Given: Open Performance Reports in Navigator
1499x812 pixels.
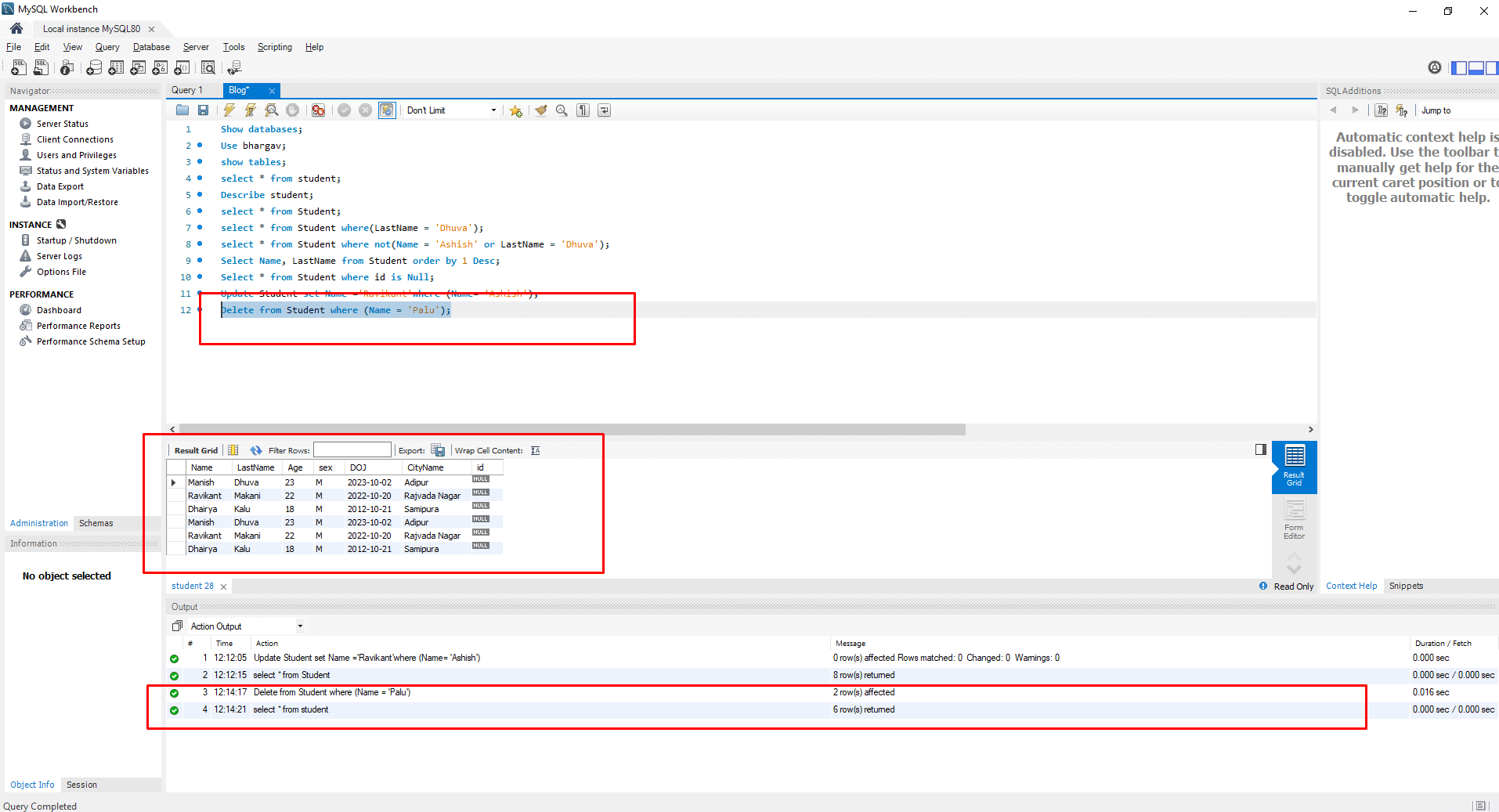Looking at the screenshot, I should pos(78,326).
